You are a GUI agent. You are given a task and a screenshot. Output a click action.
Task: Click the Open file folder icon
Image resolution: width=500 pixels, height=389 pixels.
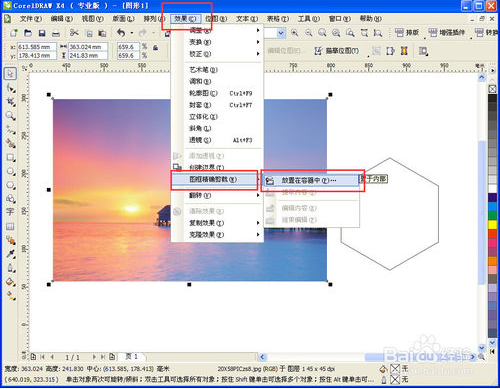28,33
